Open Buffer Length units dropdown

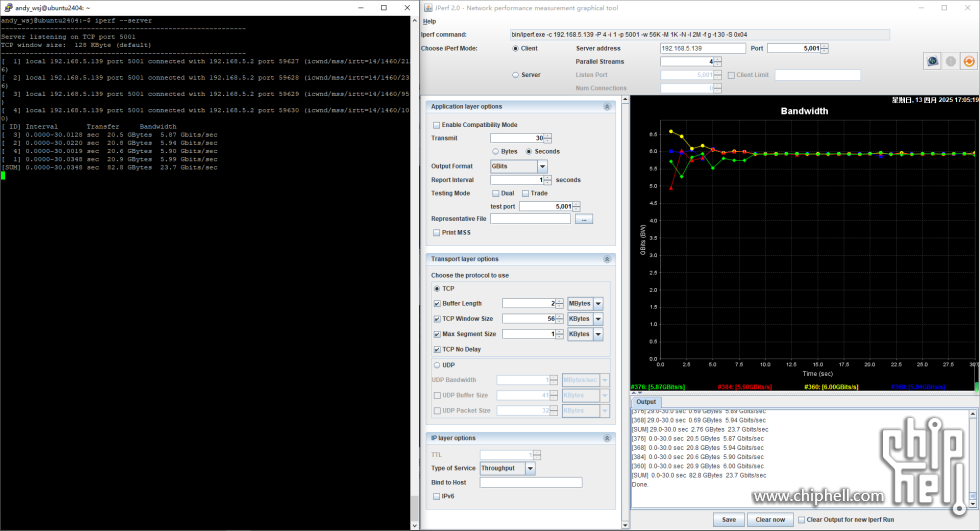point(598,304)
